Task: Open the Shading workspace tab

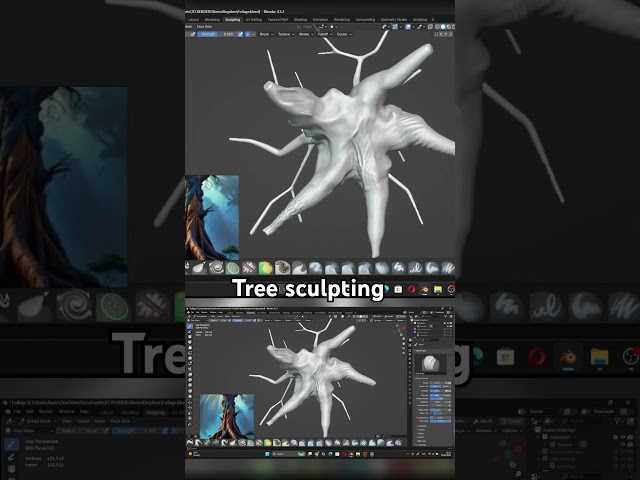Action: coord(300,20)
